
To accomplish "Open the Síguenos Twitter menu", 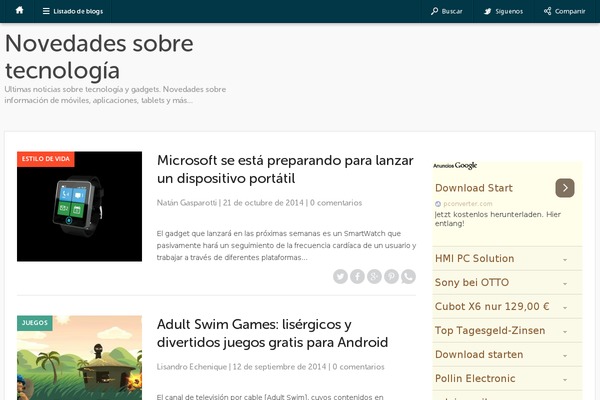I will tap(503, 11).
